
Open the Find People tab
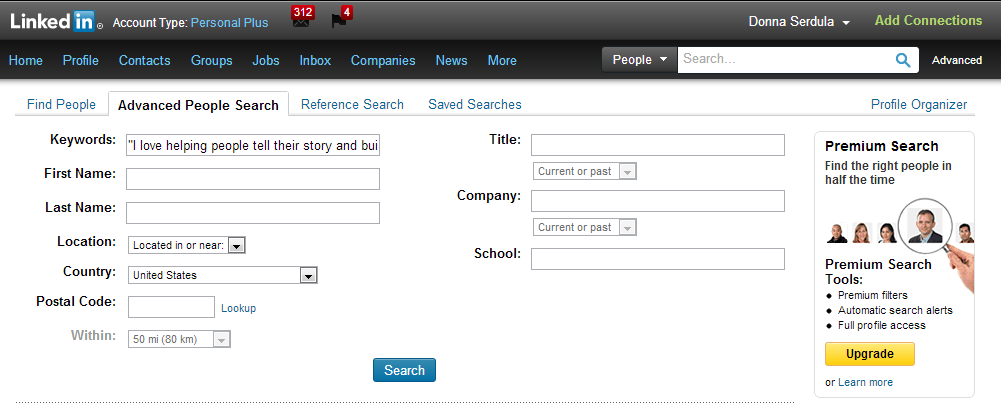tap(61, 104)
